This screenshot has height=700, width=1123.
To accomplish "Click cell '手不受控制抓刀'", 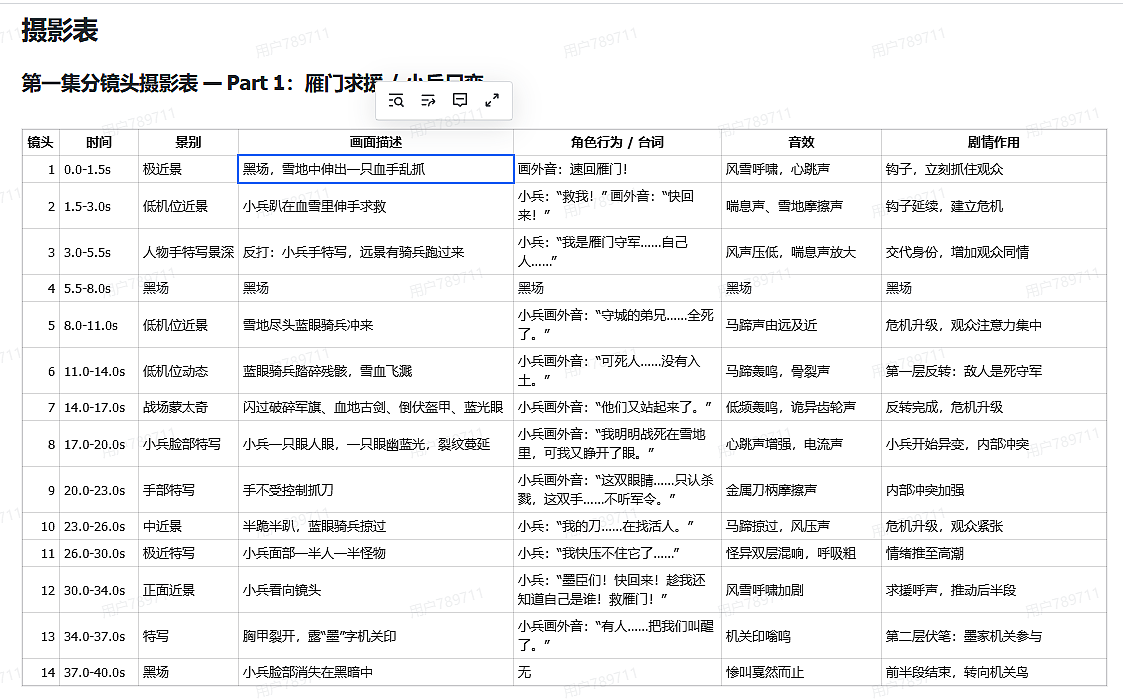I will pyautogui.click(x=376, y=490).
